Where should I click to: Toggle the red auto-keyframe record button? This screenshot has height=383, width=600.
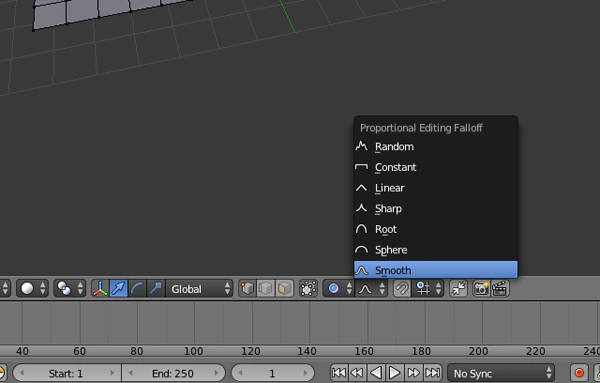579,373
